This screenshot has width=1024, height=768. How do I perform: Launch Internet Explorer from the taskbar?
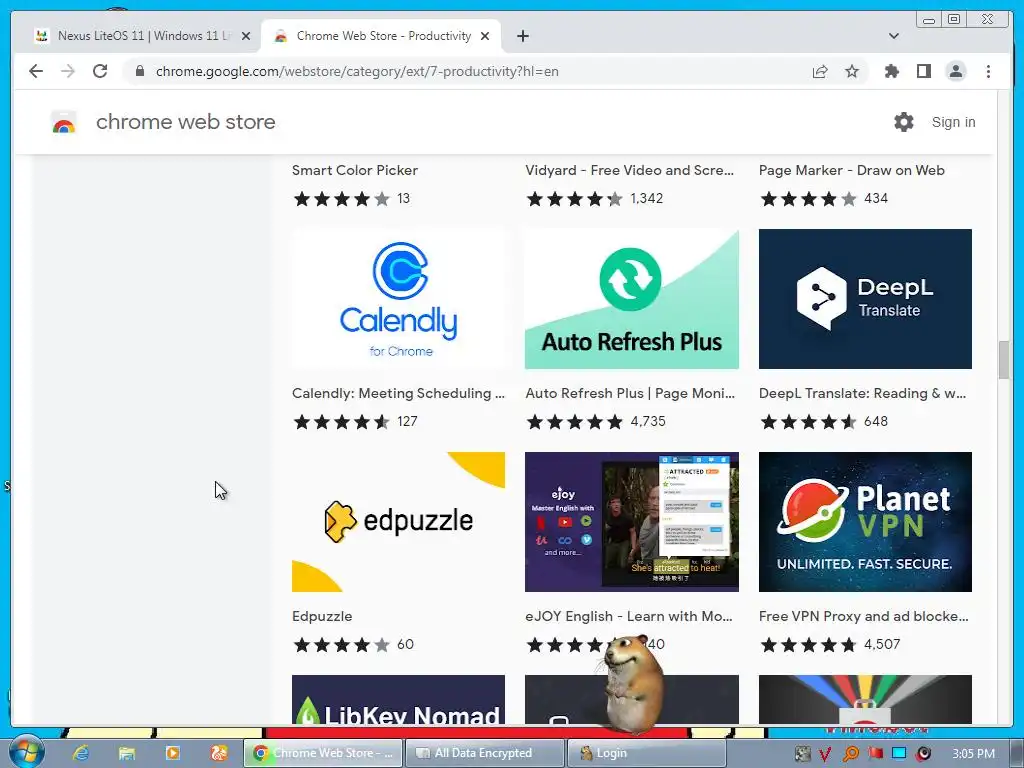click(x=81, y=753)
